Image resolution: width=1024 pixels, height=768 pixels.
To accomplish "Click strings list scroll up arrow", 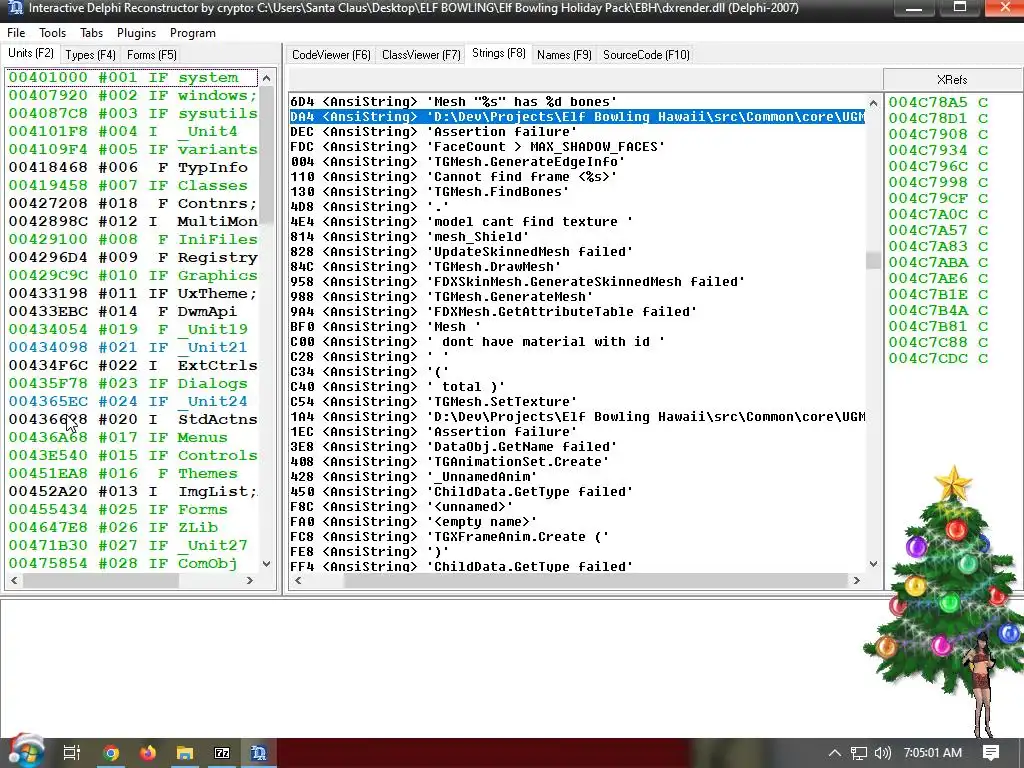I will [x=873, y=103].
